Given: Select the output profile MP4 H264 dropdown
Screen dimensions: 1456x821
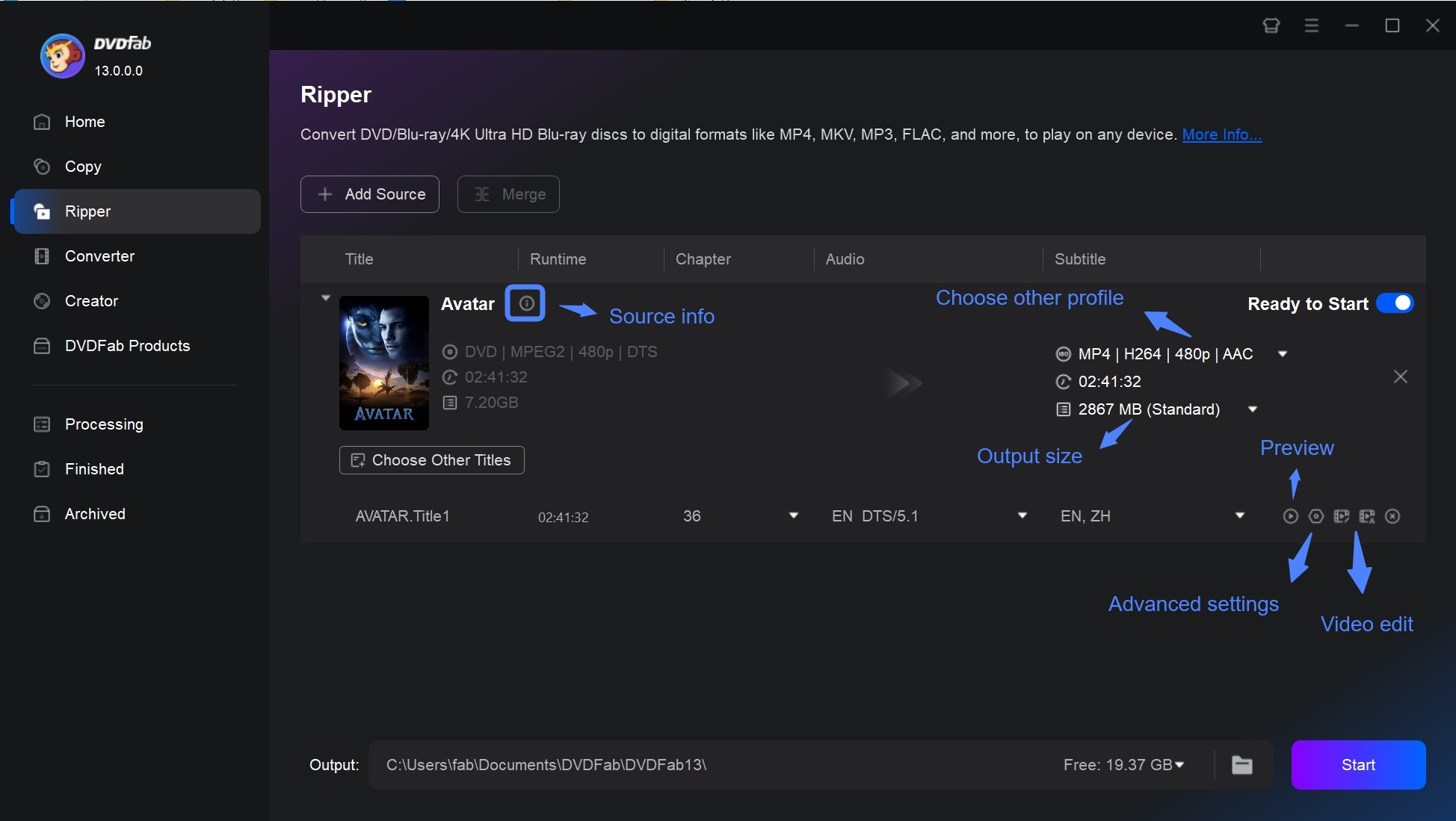Looking at the screenshot, I should (x=1285, y=353).
